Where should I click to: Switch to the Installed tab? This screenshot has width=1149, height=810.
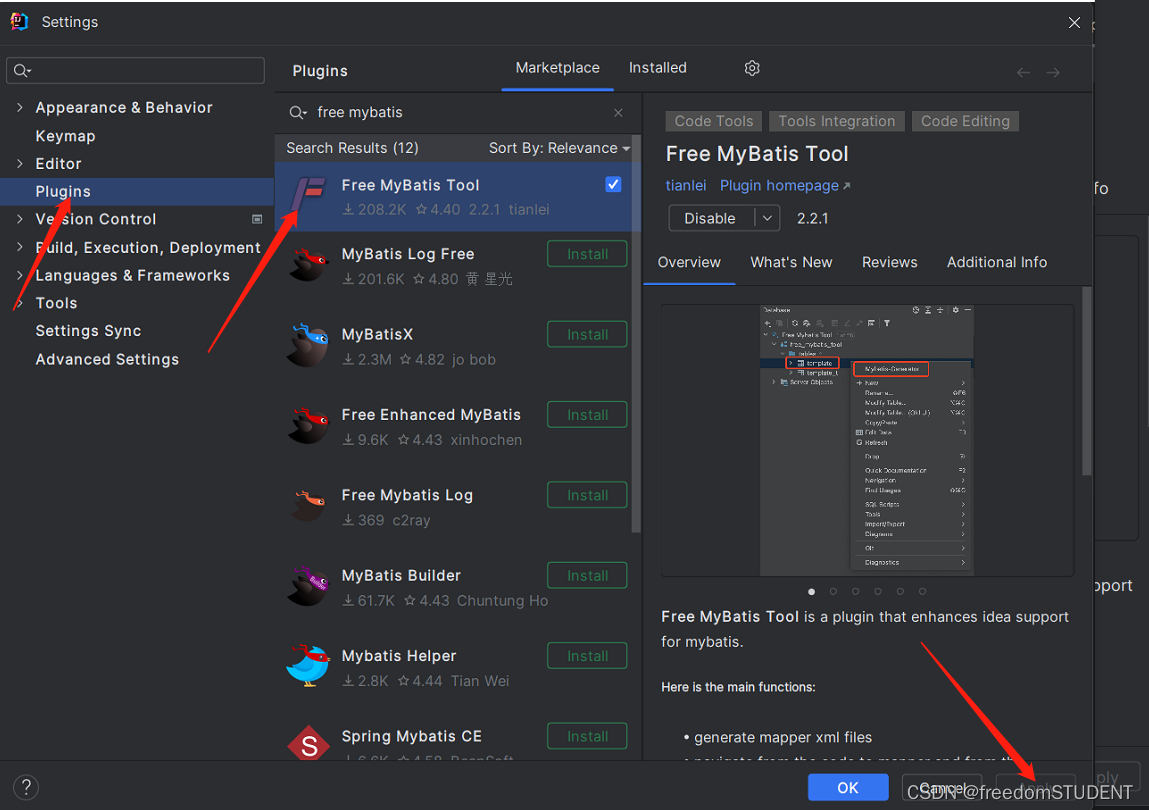(x=657, y=67)
